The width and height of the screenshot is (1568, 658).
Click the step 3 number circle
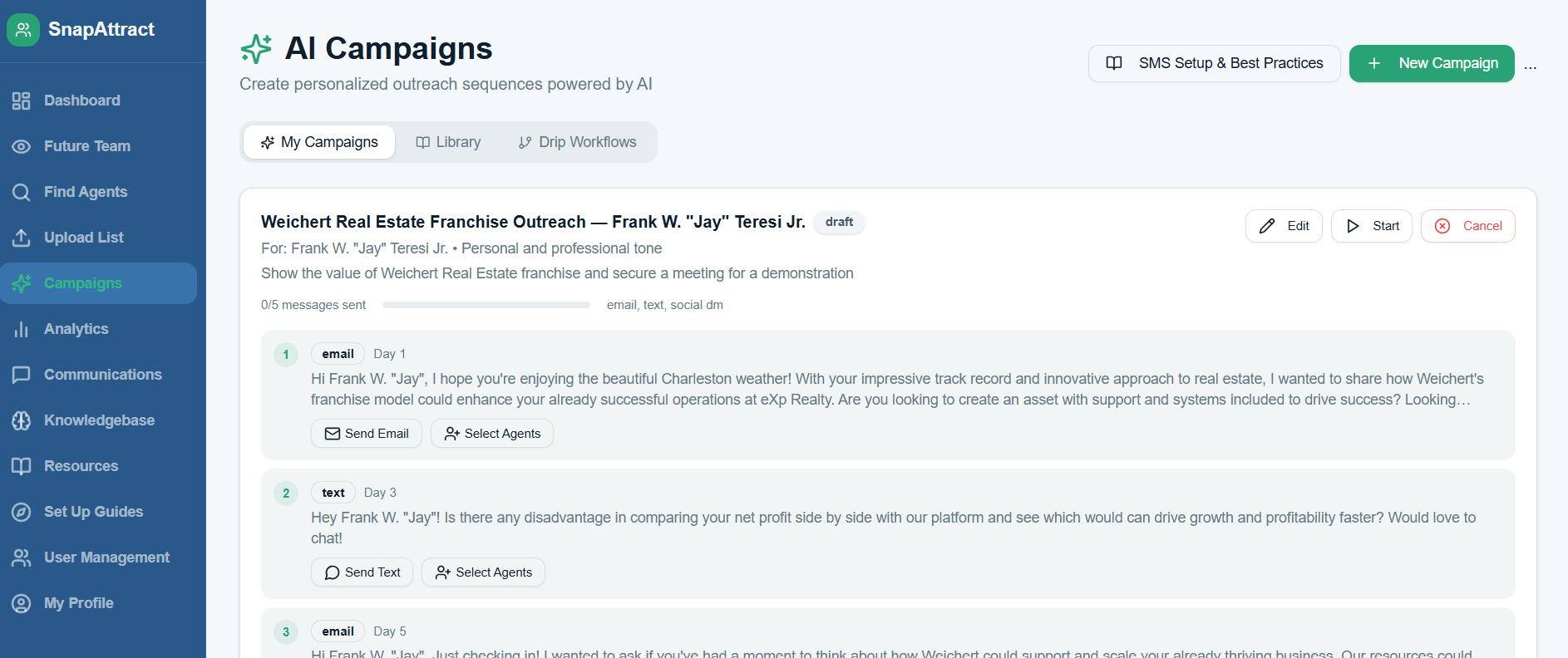click(286, 632)
